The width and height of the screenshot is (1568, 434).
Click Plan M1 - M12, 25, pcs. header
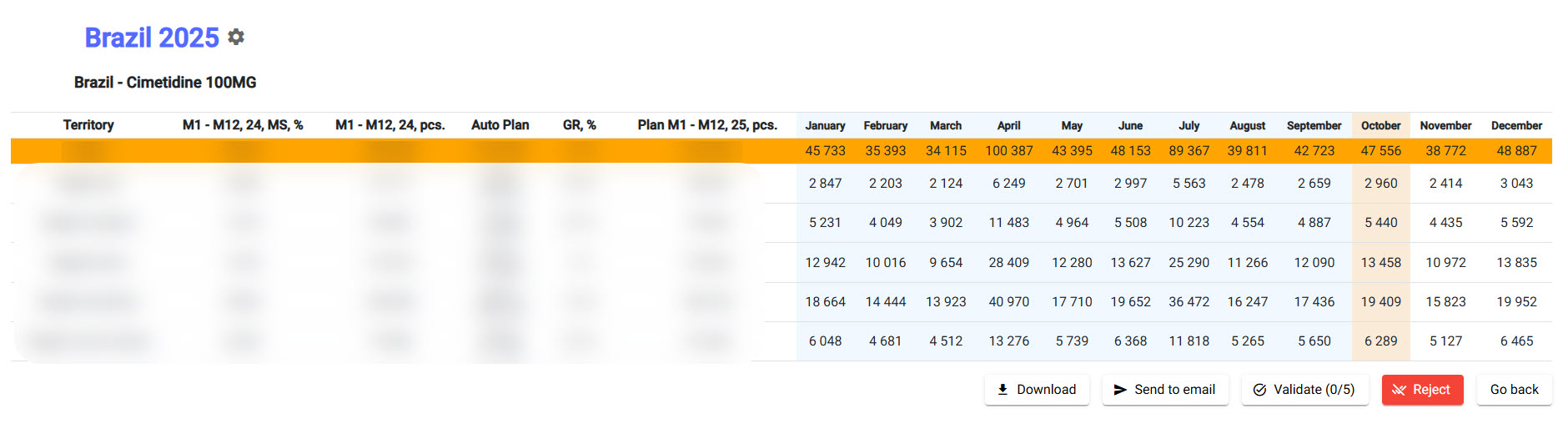707,125
